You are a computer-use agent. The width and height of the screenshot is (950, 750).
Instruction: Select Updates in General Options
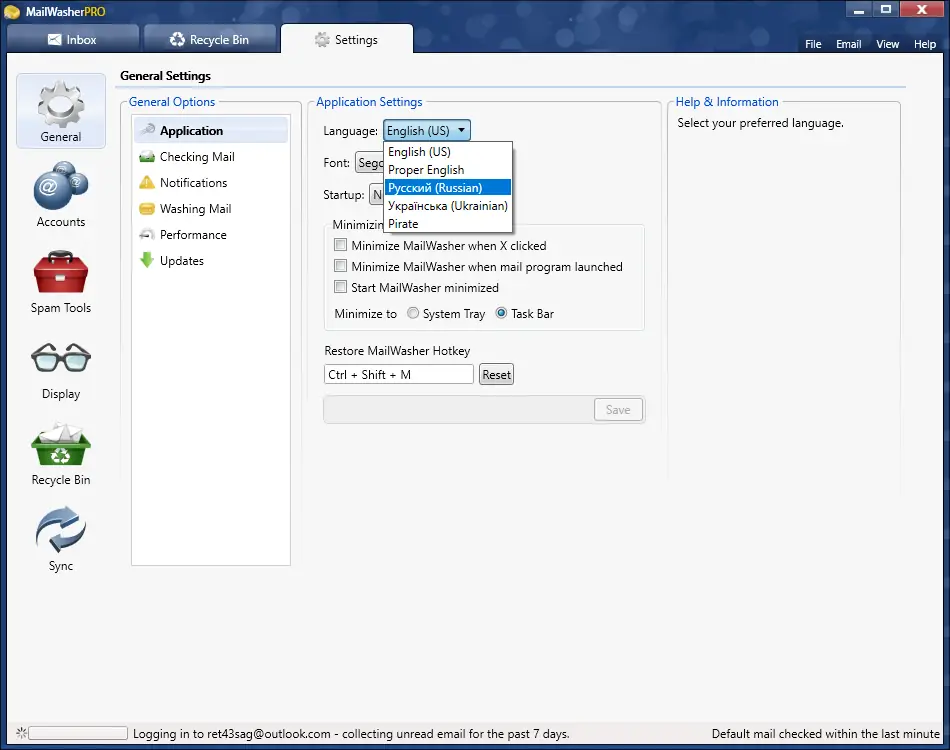(x=211, y=261)
